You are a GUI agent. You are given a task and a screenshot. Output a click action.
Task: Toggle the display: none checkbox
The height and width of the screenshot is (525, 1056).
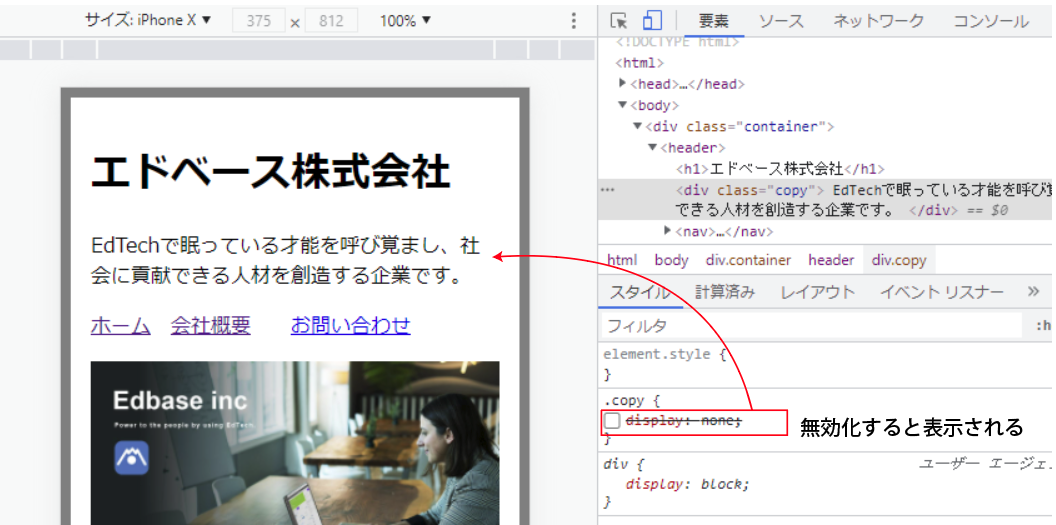pos(612,421)
